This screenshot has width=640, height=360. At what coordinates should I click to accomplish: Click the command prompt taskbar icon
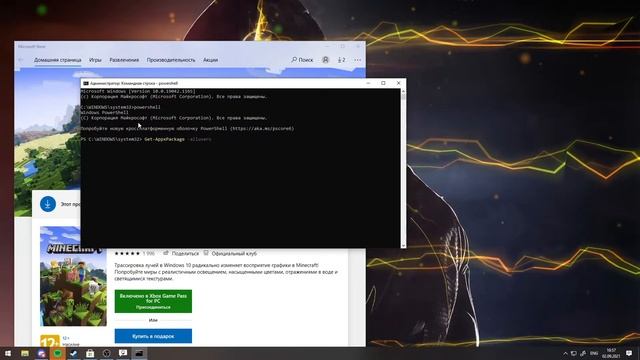pyautogui.click(x=139, y=353)
